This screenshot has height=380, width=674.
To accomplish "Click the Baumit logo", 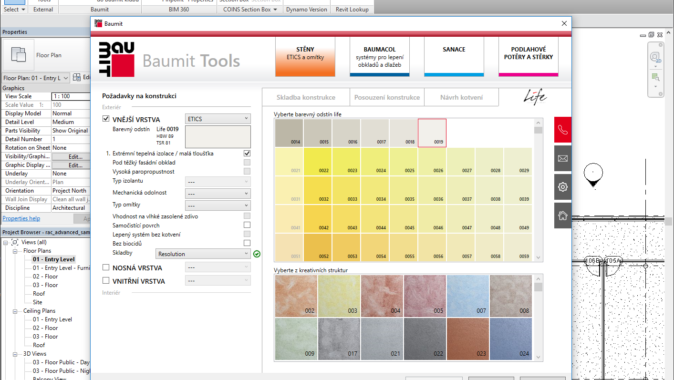I will tap(116, 59).
